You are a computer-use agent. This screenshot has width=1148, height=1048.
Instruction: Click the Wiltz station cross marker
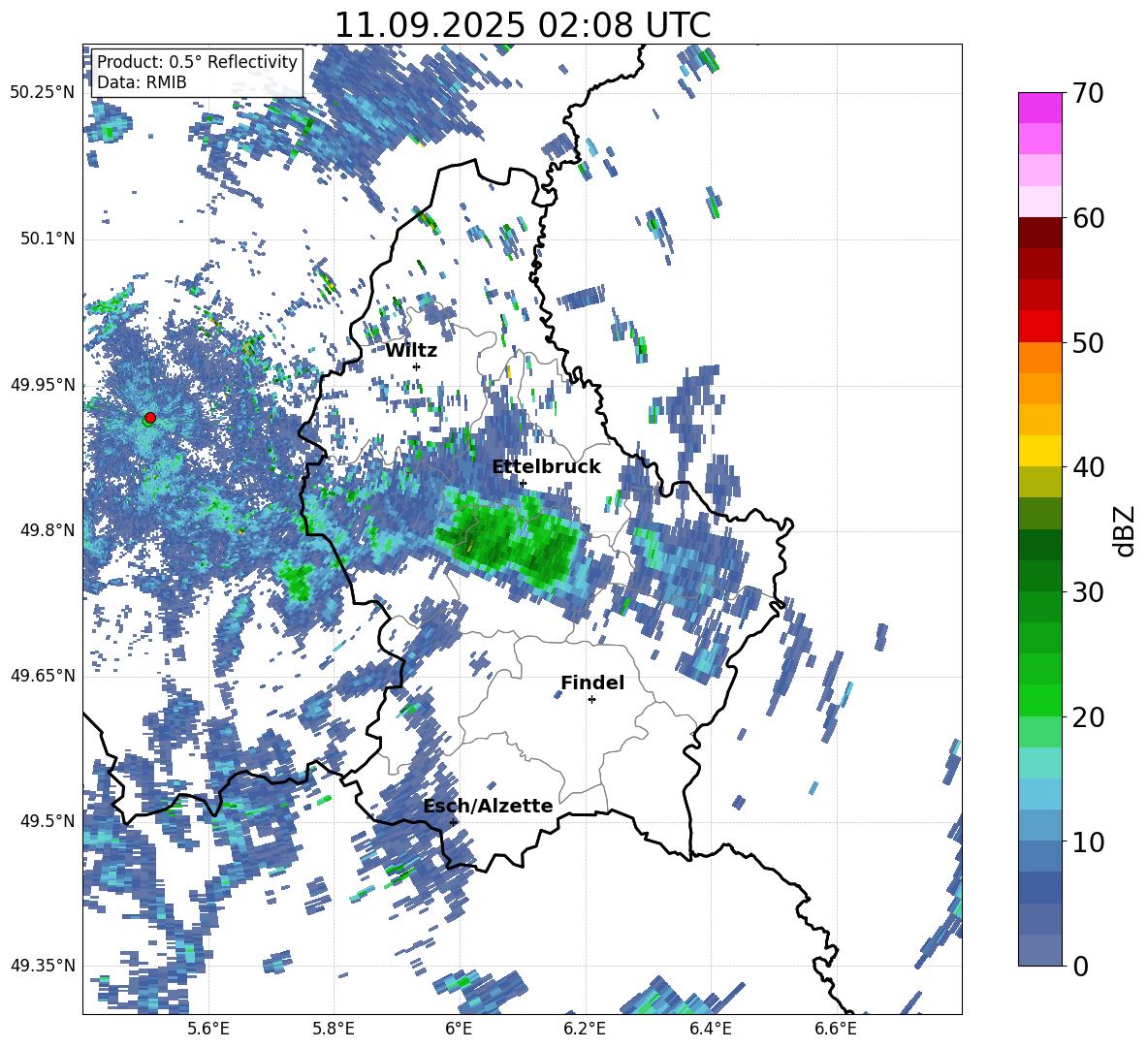pos(417,366)
